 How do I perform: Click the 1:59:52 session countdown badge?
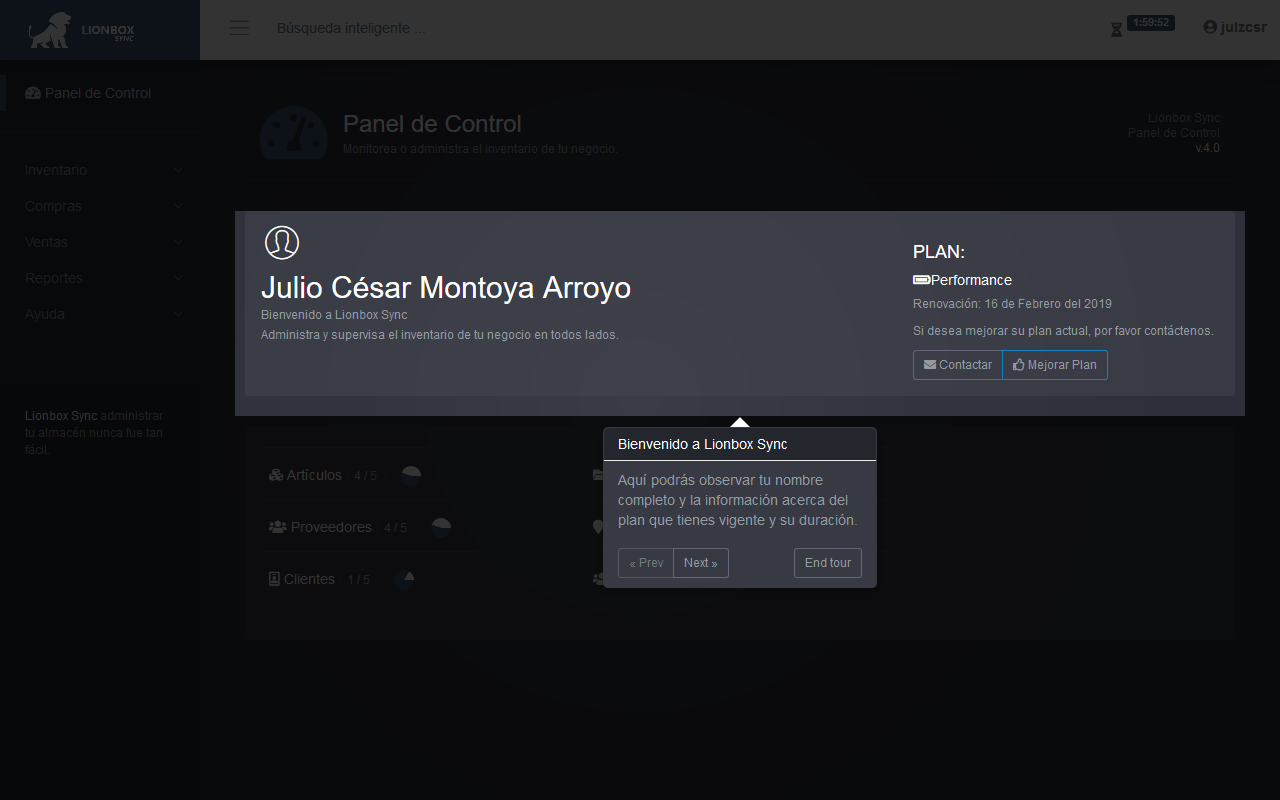point(1151,22)
